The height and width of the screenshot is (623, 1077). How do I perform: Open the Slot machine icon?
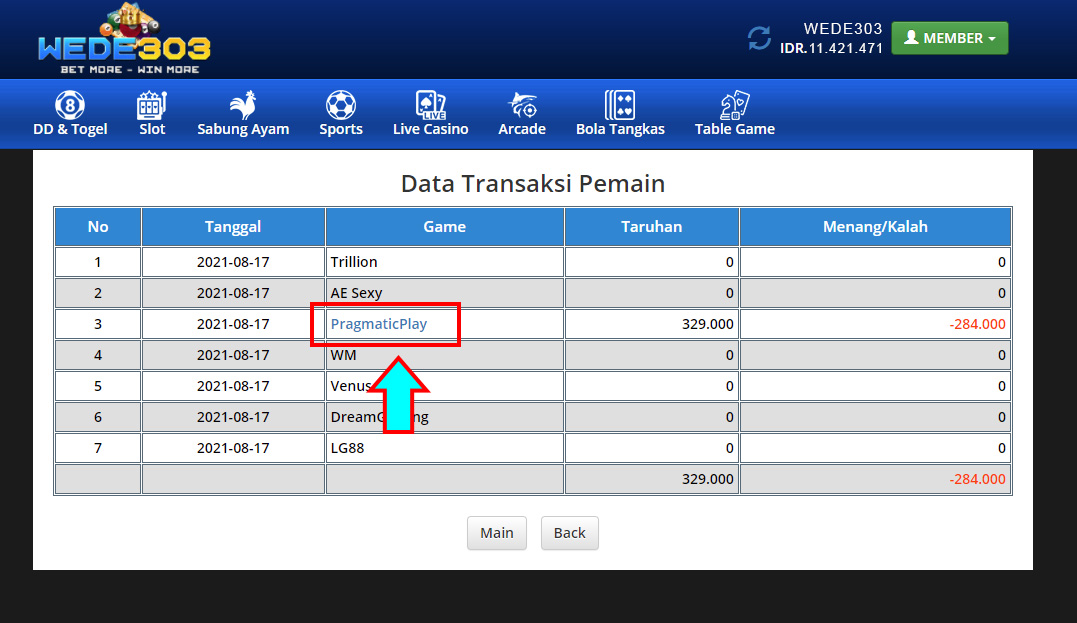coord(152,105)
